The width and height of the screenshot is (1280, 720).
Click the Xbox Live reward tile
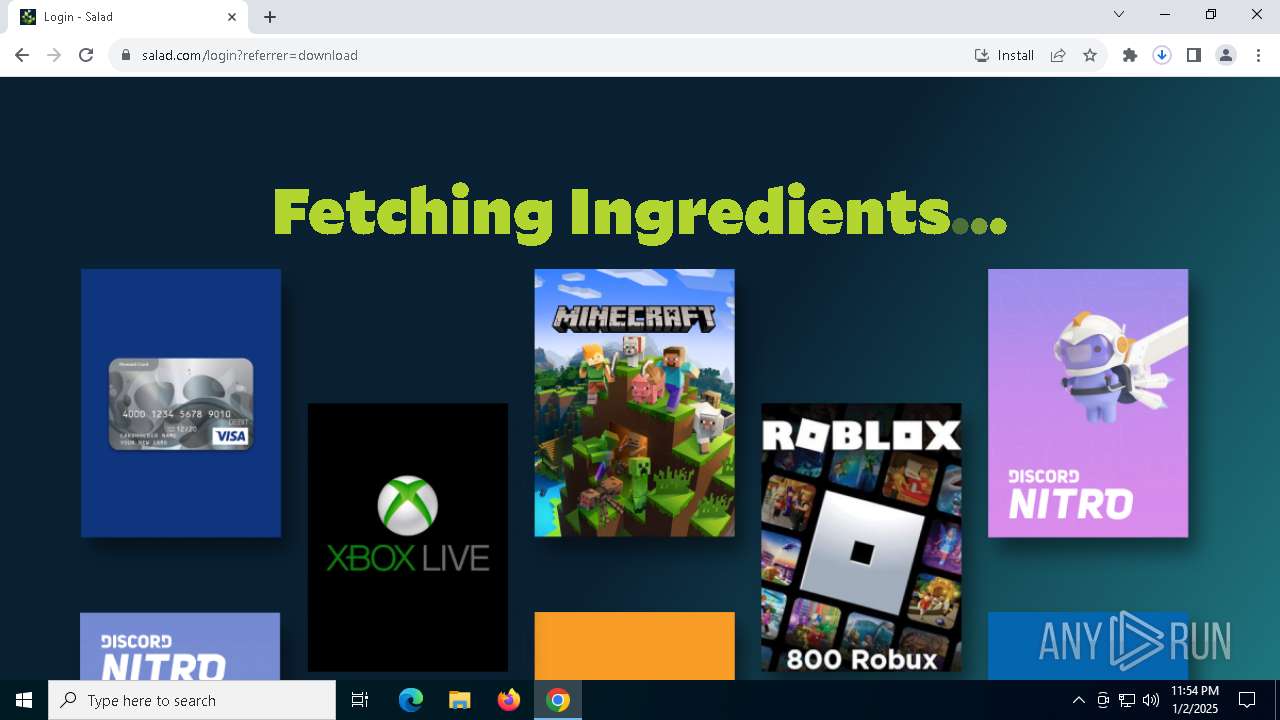point(408,537)
